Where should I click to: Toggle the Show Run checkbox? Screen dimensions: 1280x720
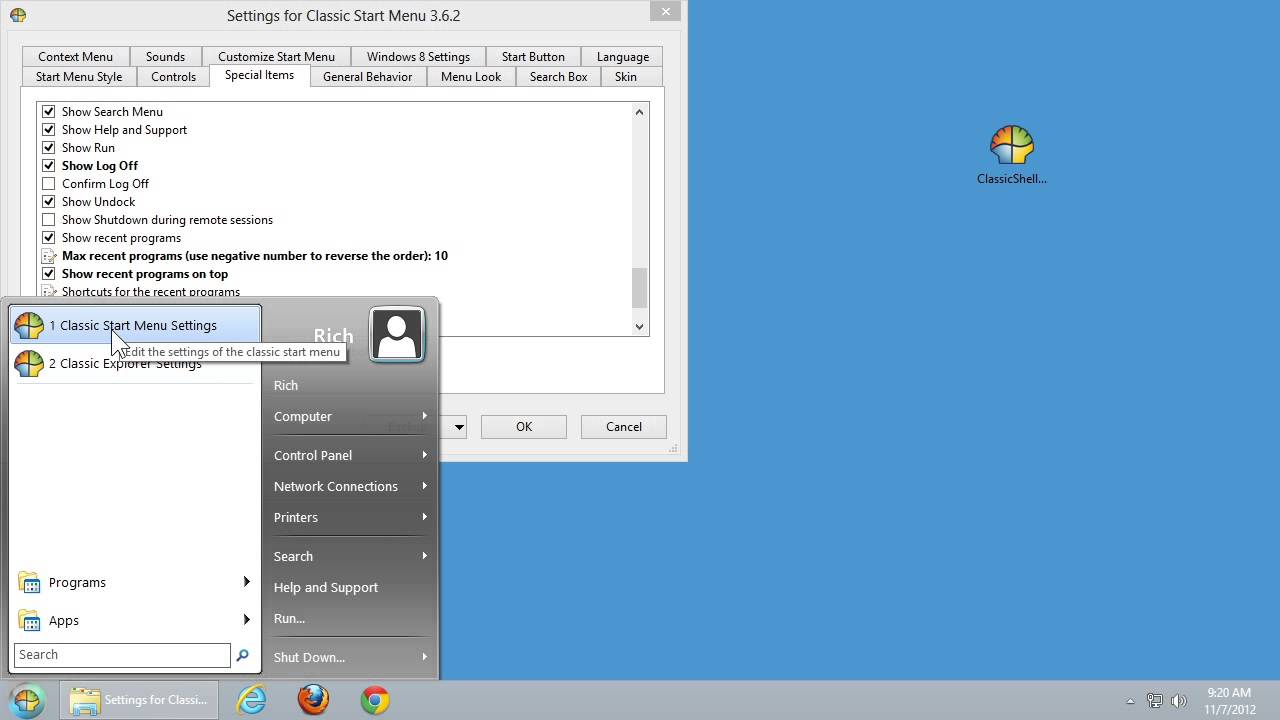48,148
